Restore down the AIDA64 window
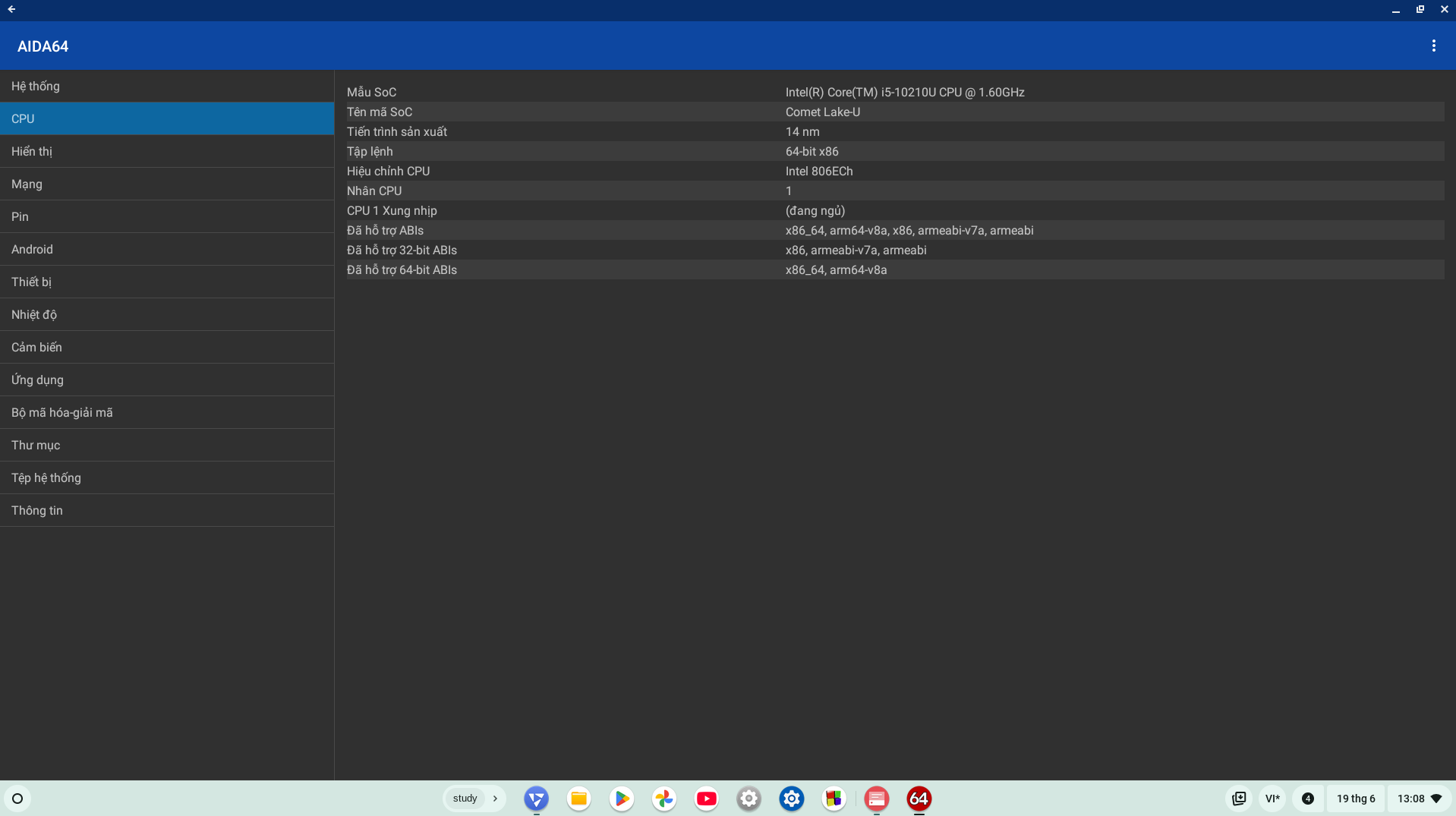This screenshot has width=1456, height=816. click(1420, 9)
